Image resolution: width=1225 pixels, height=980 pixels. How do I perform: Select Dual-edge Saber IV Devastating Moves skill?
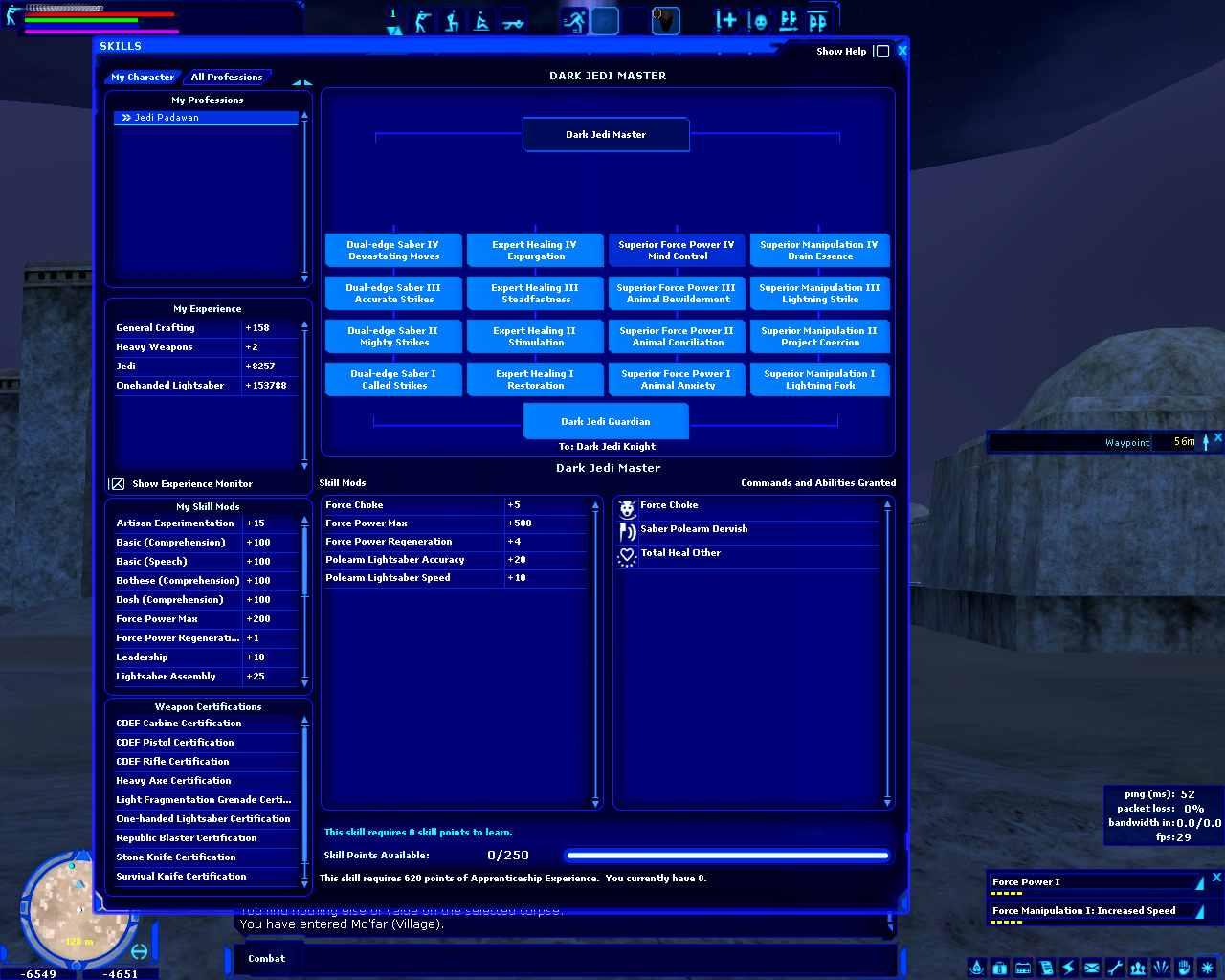[x=393, y=251]
